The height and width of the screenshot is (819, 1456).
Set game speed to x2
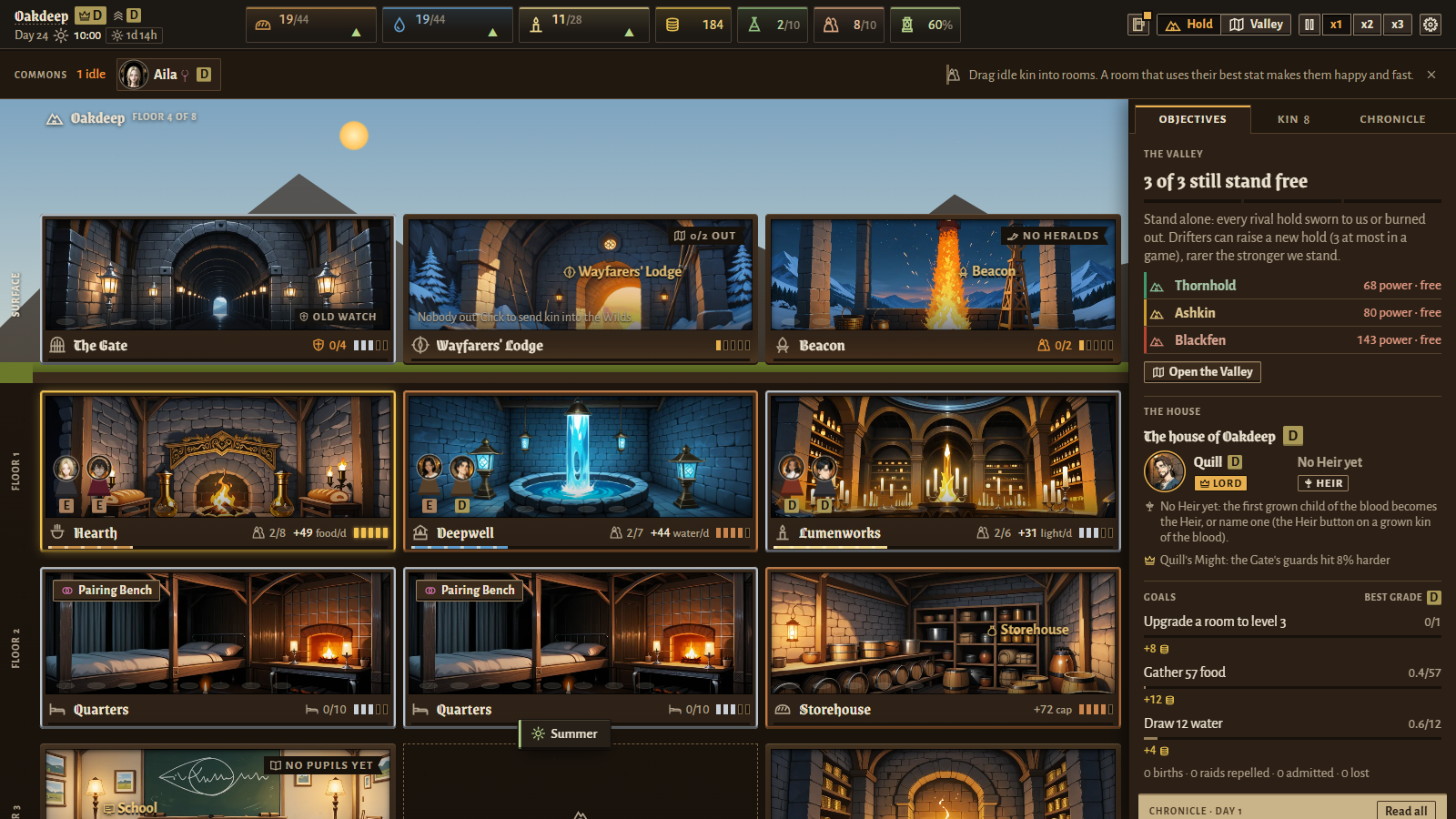[x=1367, y=25]
